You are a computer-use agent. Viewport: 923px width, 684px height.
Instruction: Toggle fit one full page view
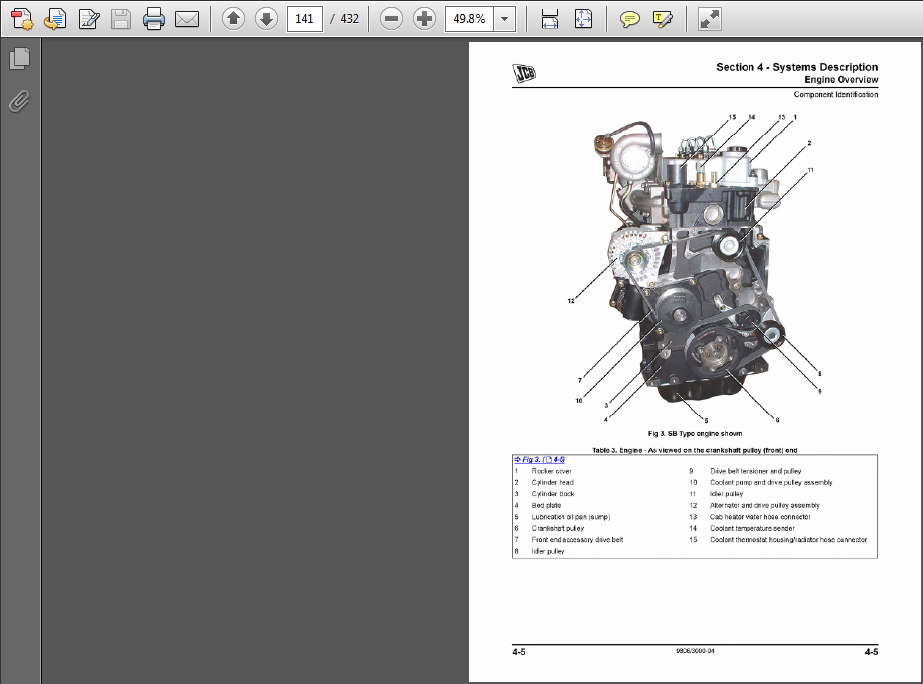coord(584,18)
